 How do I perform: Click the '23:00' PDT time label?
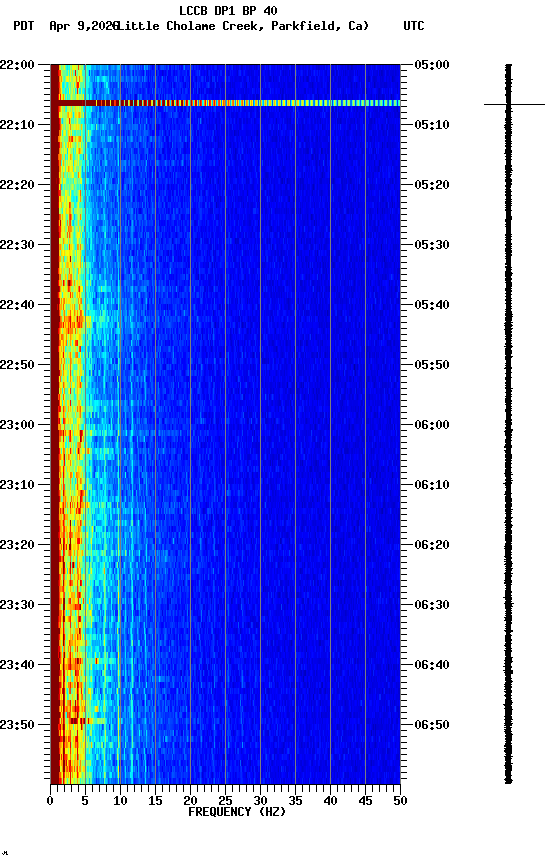pyautogui.click(x=17, y=425)
